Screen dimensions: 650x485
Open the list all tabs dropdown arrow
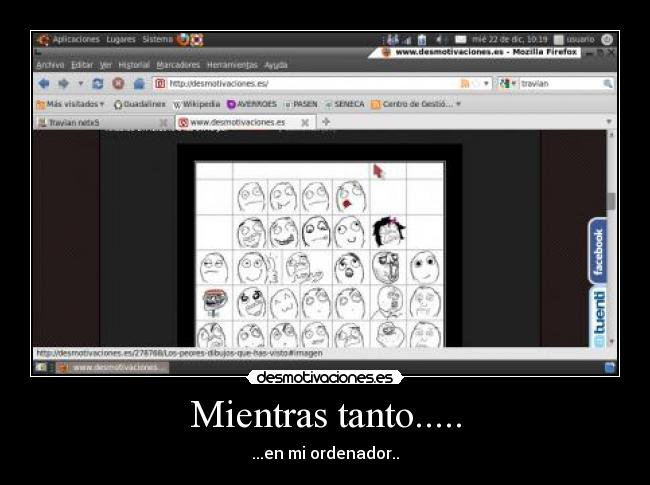click(609, 122)
